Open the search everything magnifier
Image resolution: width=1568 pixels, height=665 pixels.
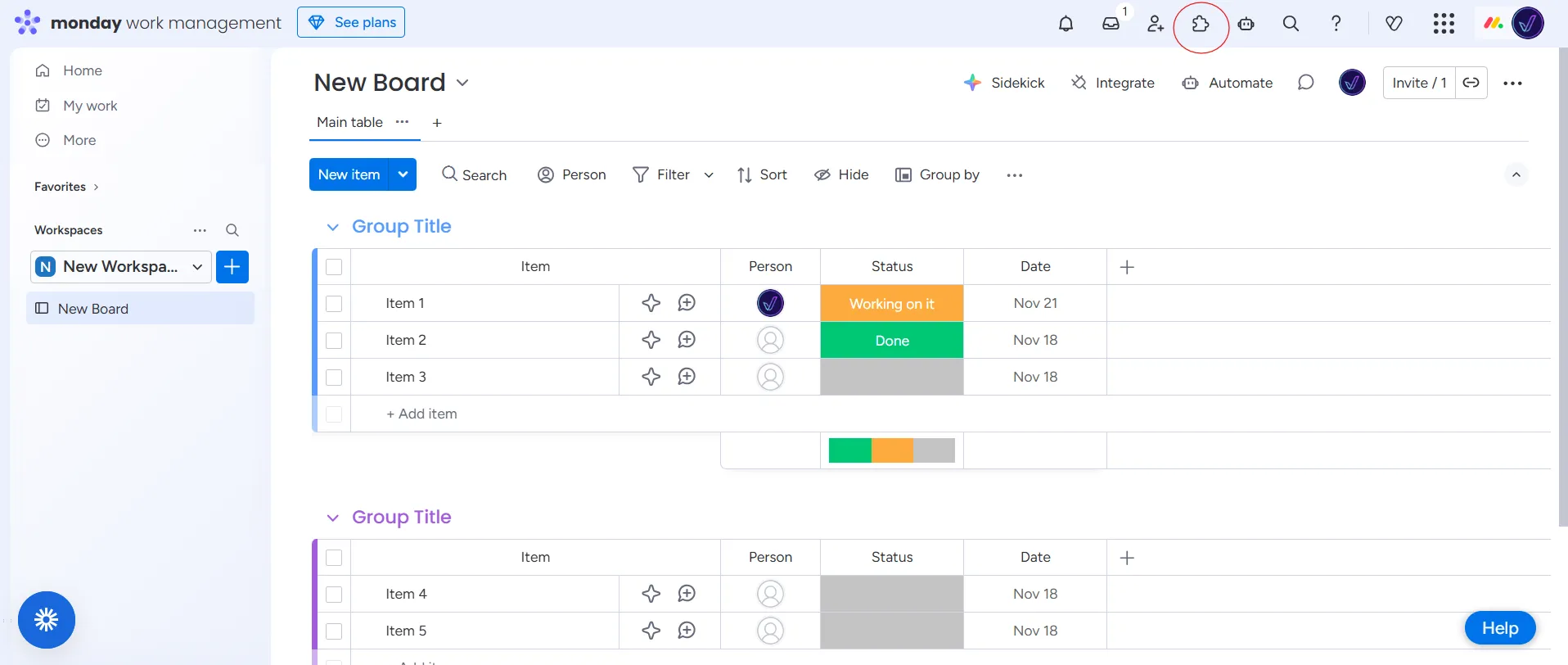pyautogui.click(x=1291, y=24)
